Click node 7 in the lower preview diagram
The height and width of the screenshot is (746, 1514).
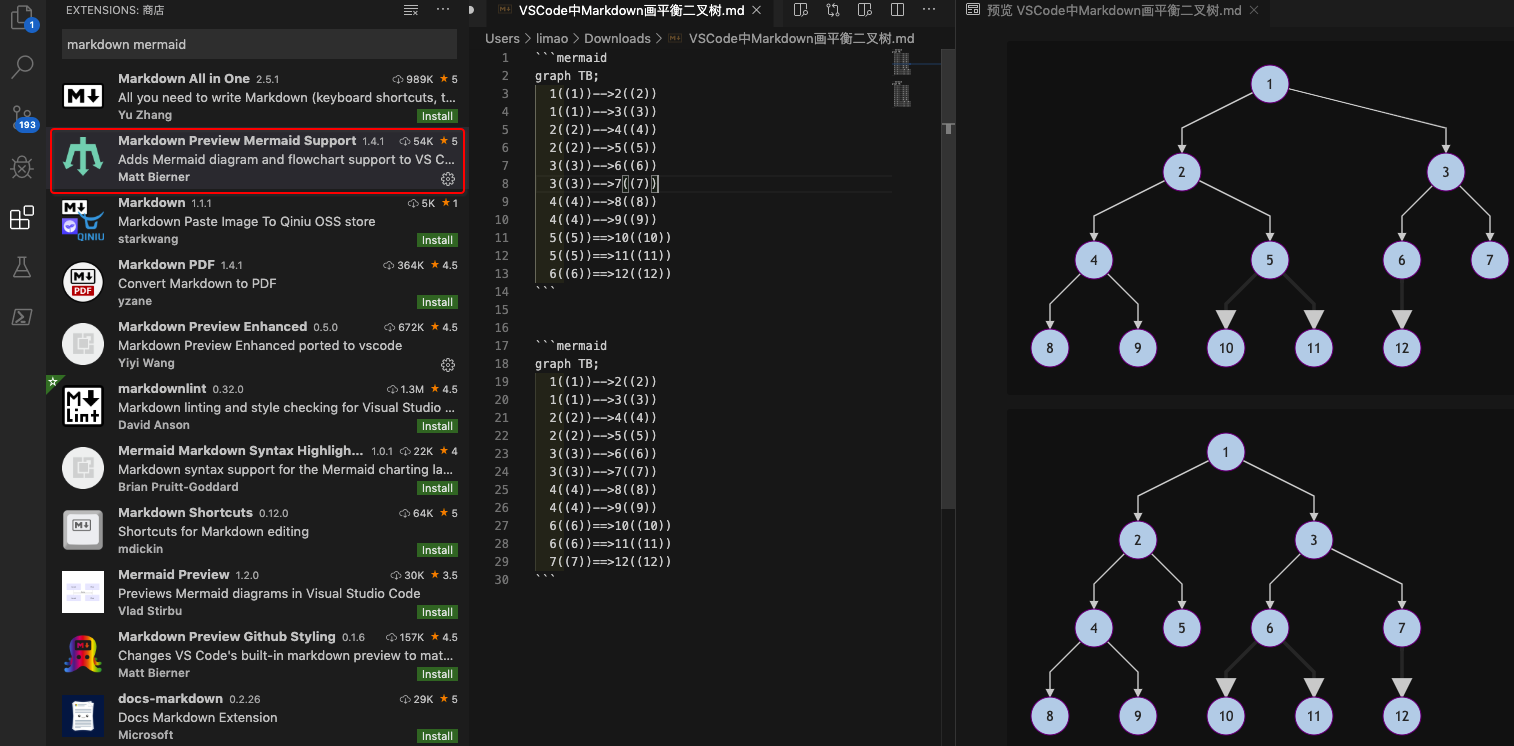point(1401,628)
